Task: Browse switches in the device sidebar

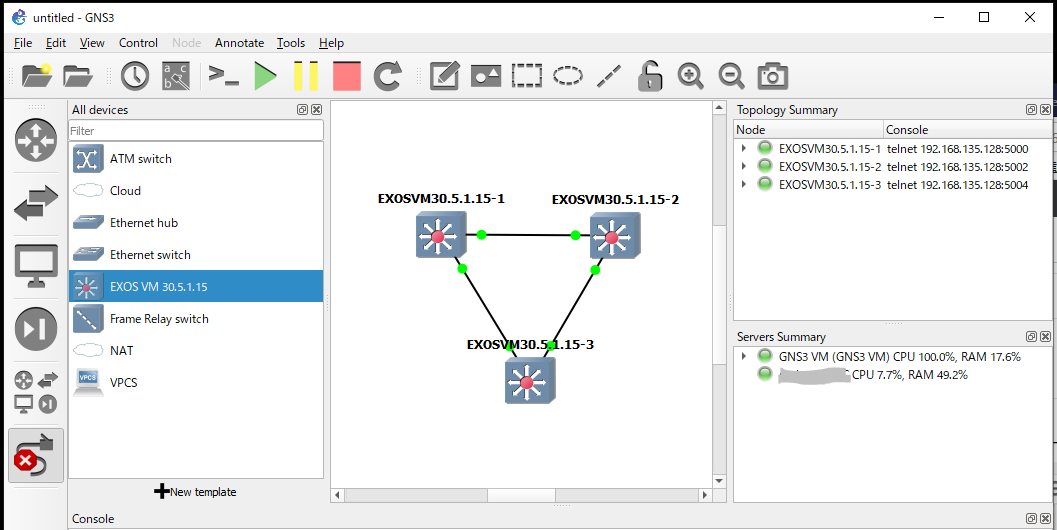Action: click(36, 203)
